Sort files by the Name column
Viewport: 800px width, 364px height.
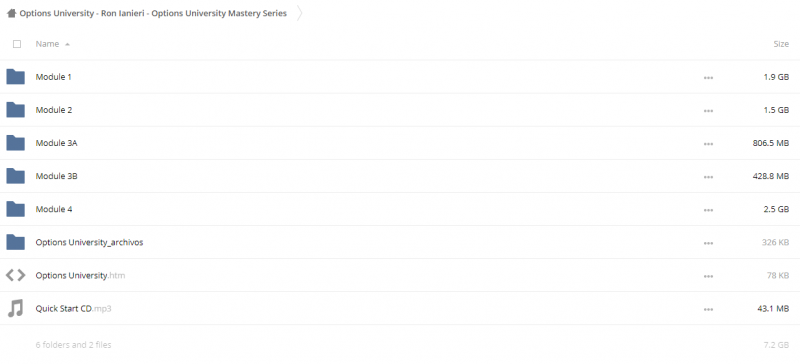click(x=47, y=44)
